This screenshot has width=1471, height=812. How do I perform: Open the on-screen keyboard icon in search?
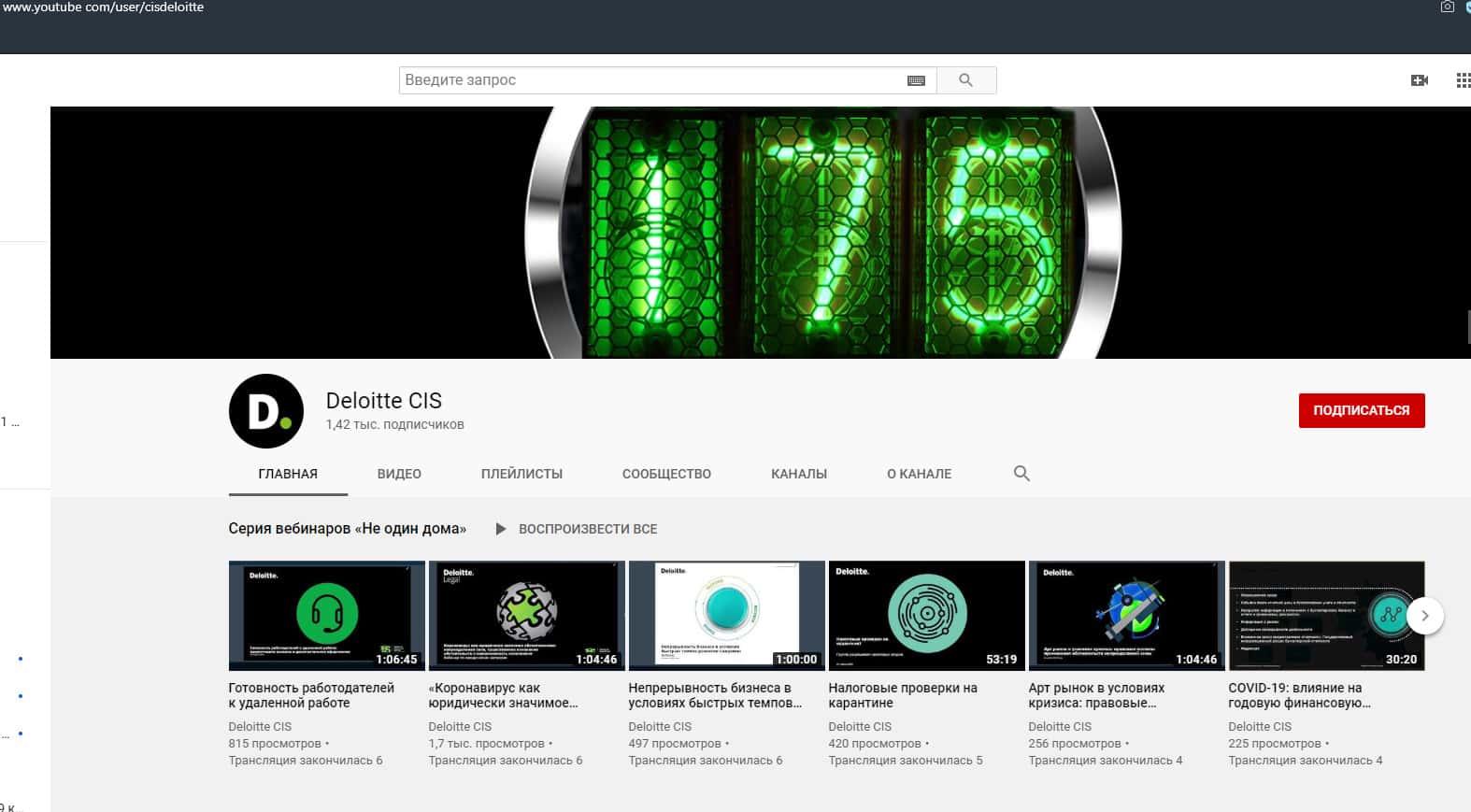916,80
